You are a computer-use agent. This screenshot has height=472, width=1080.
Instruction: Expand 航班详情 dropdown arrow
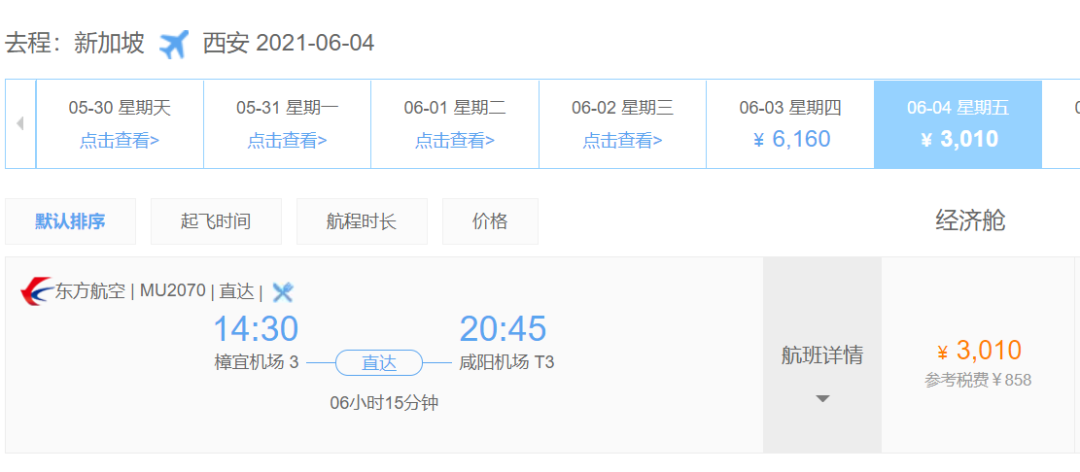point(822,398)
